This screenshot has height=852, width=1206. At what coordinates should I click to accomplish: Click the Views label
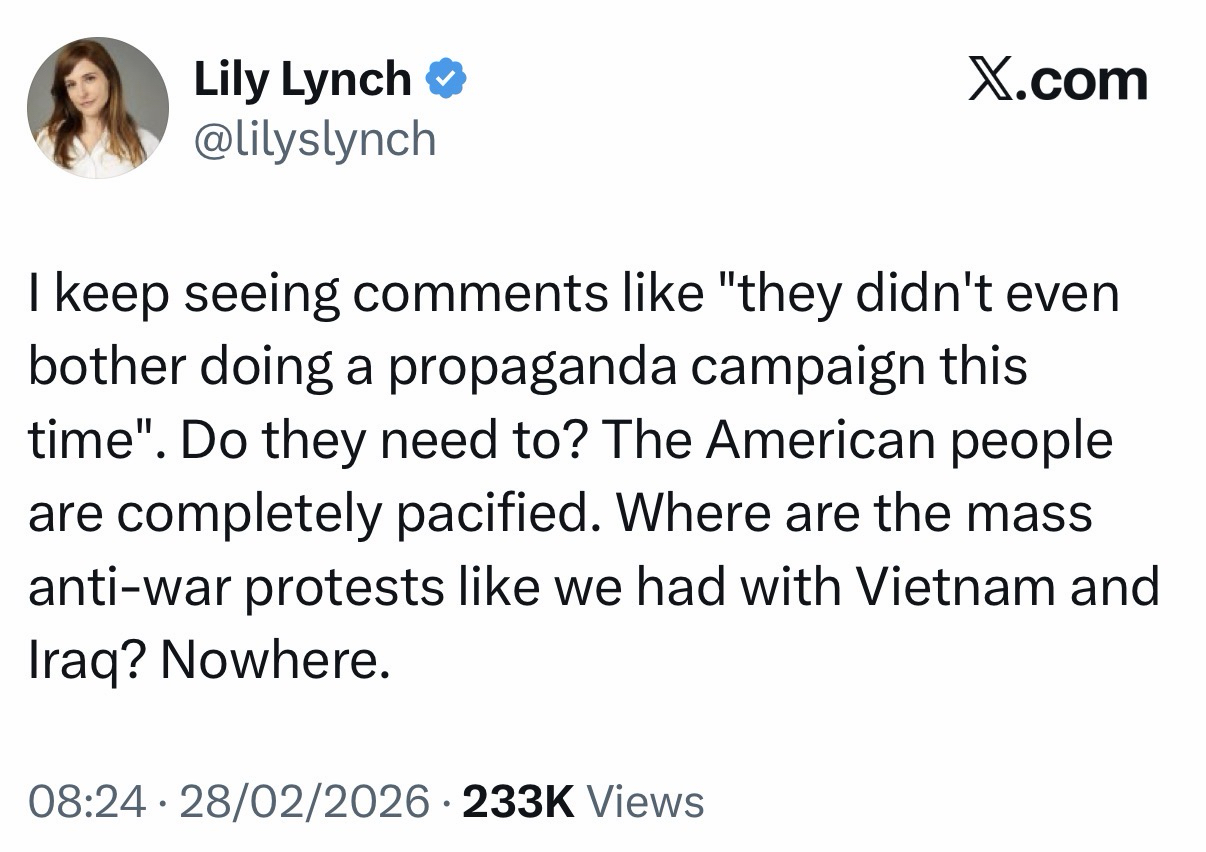click(x=646, y=801)
